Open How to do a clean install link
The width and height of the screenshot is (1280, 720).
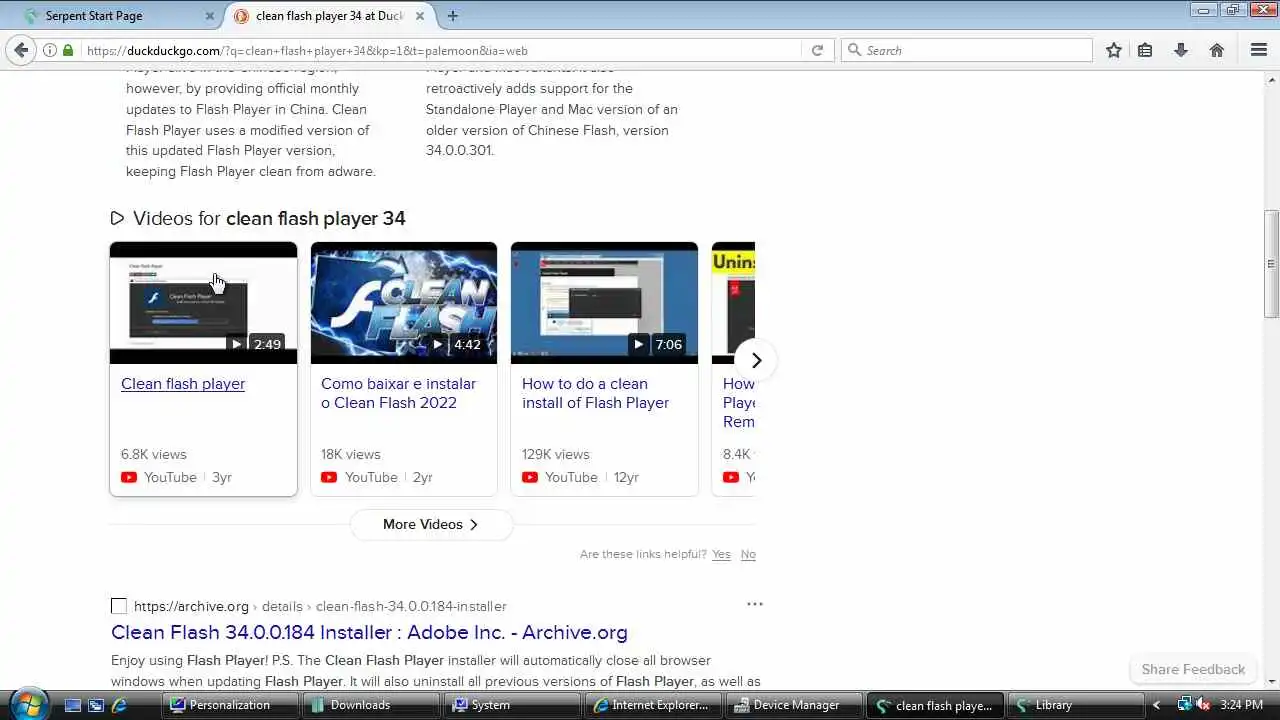click(595, 393)
